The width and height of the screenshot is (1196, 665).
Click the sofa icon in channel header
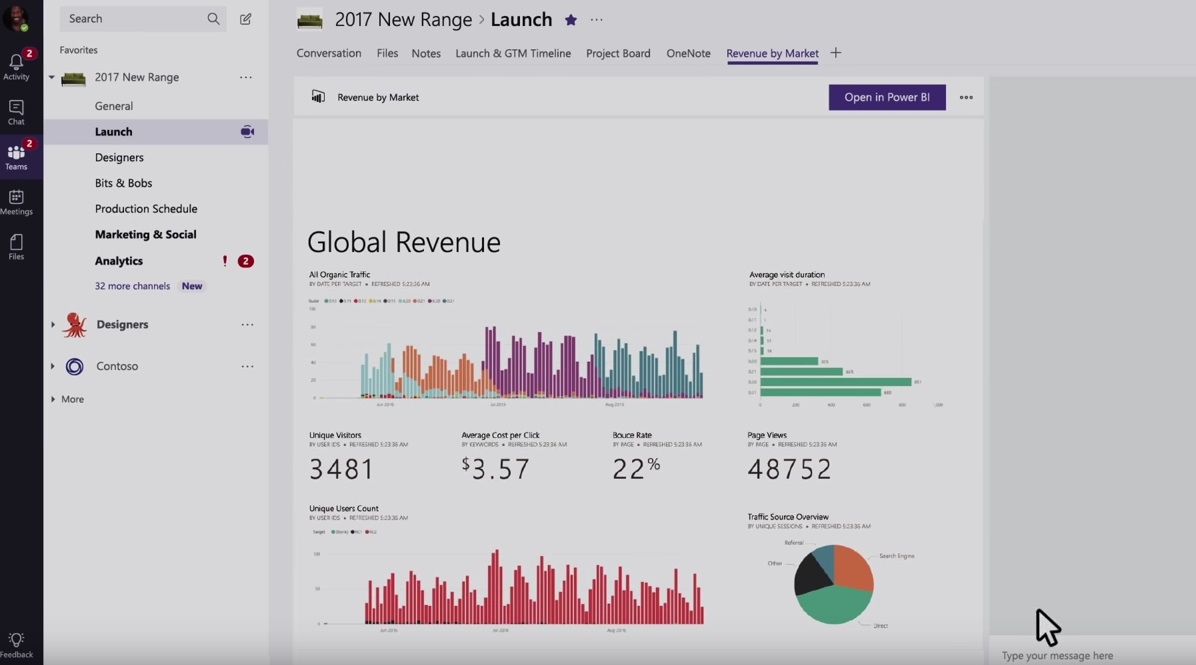coord(310,20)
